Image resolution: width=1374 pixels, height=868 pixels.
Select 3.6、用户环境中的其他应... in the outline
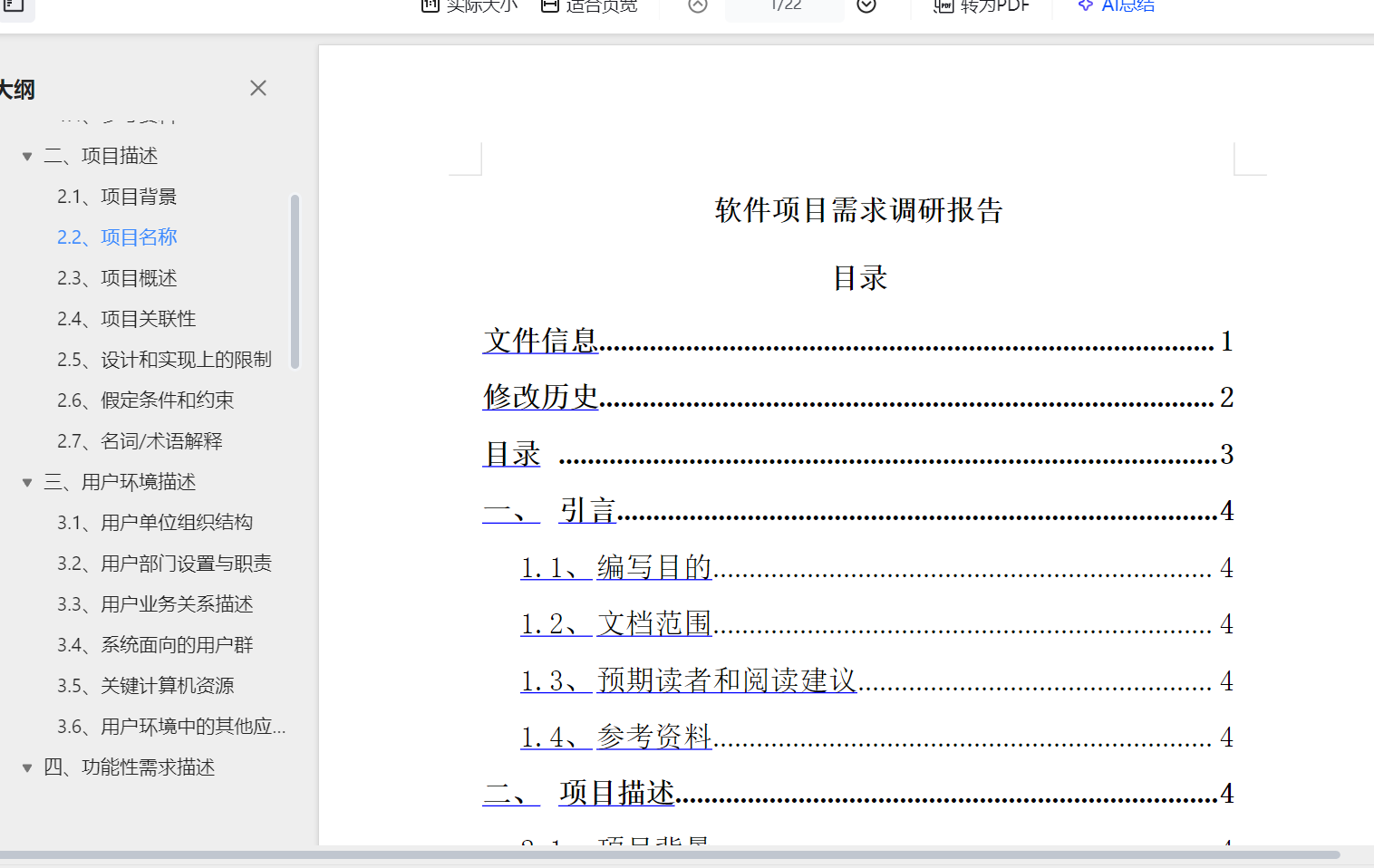tap(171, 727)
